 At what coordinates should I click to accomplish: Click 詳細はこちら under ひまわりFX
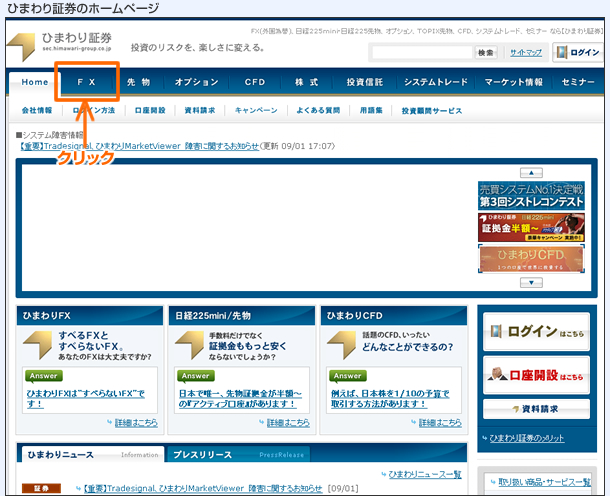[136, 422]
